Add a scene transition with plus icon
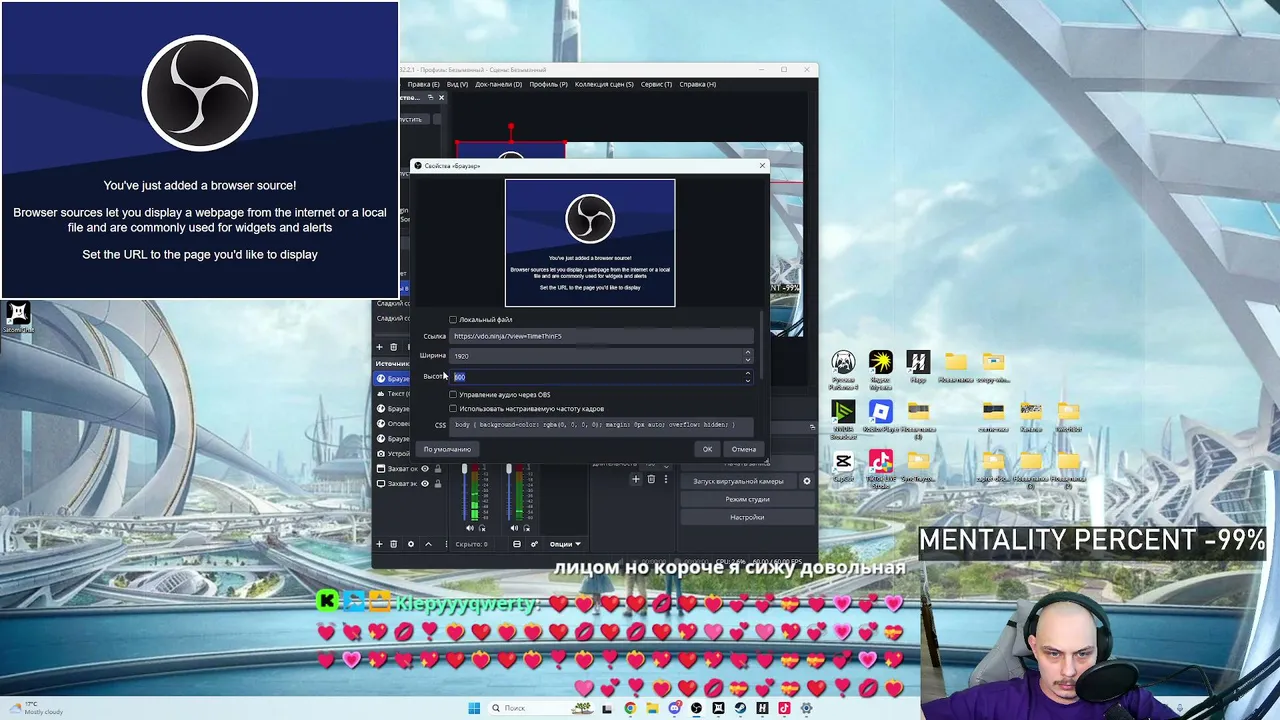Image resolution: width=1280 pixels, height=720 pixels. pyautogui.click(x=635, y=479)
